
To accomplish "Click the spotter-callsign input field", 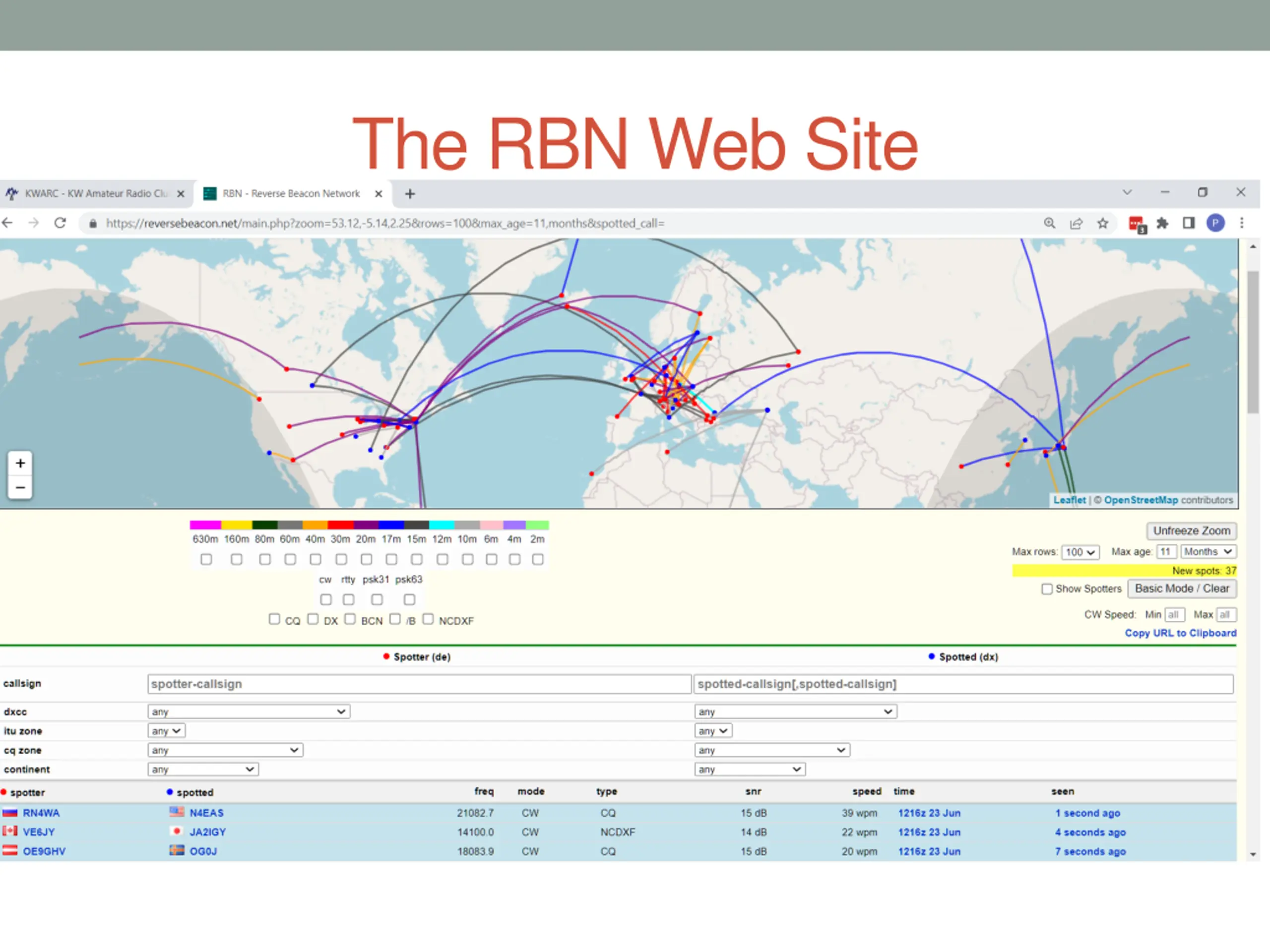I will point(419,684).
